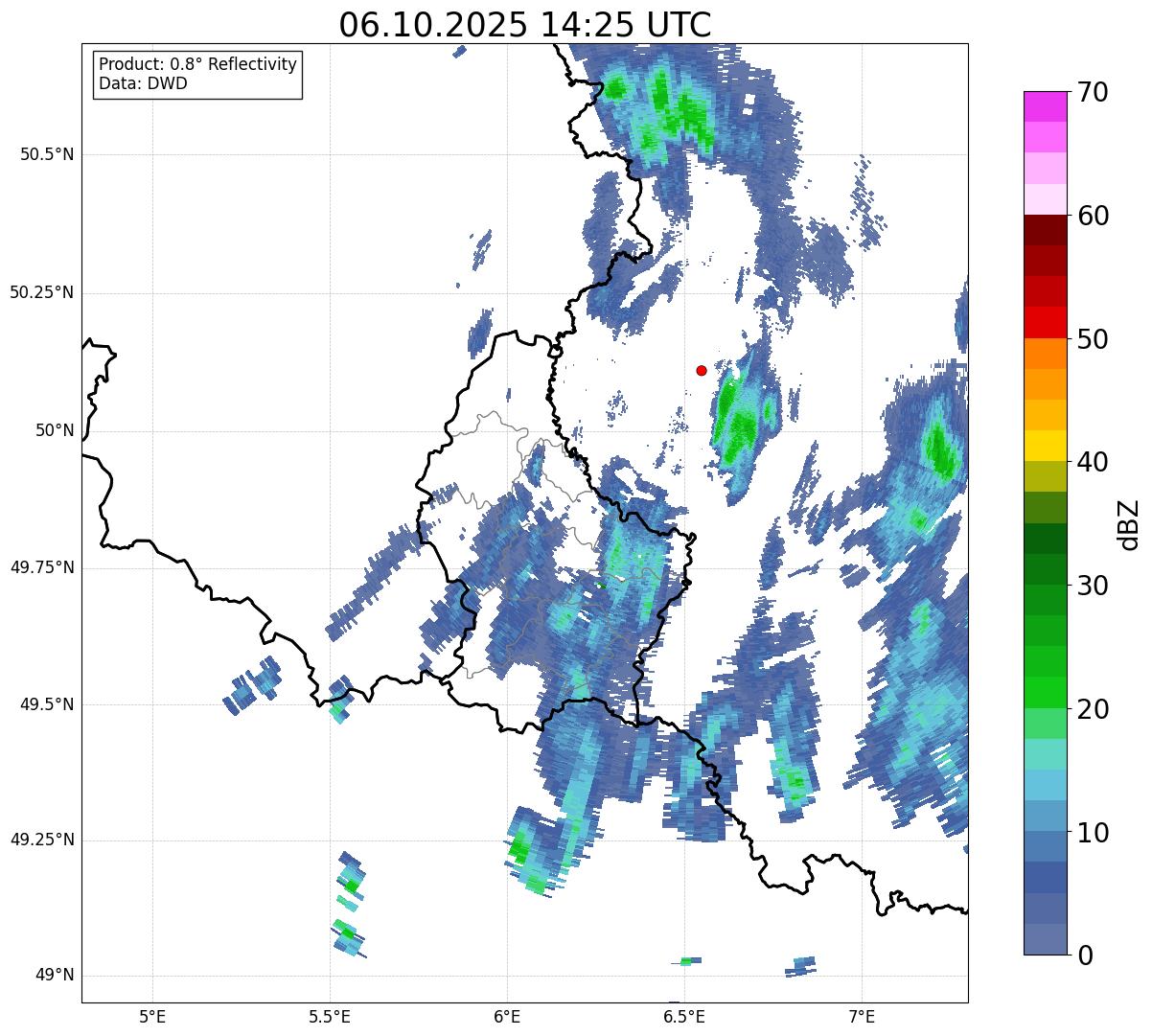Click the 49.25°N latitude label

click(x=41, y=840)
